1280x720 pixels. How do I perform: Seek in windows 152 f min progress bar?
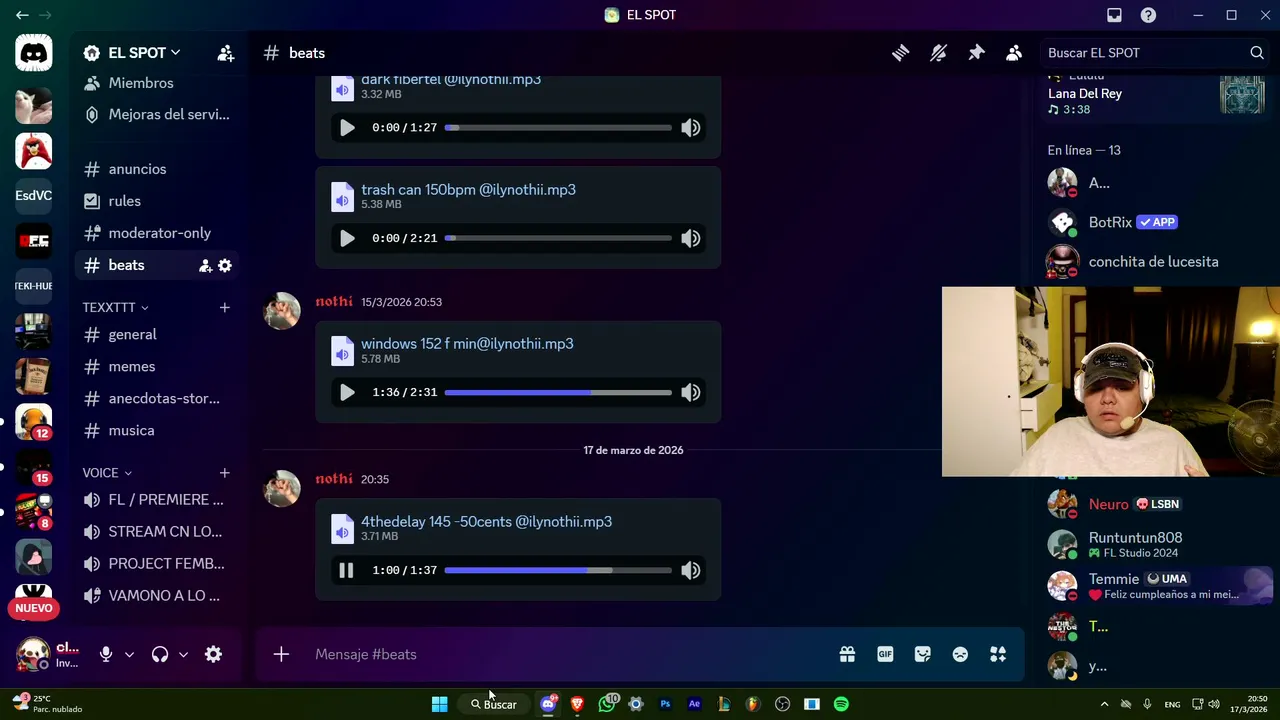click(558, 392)
